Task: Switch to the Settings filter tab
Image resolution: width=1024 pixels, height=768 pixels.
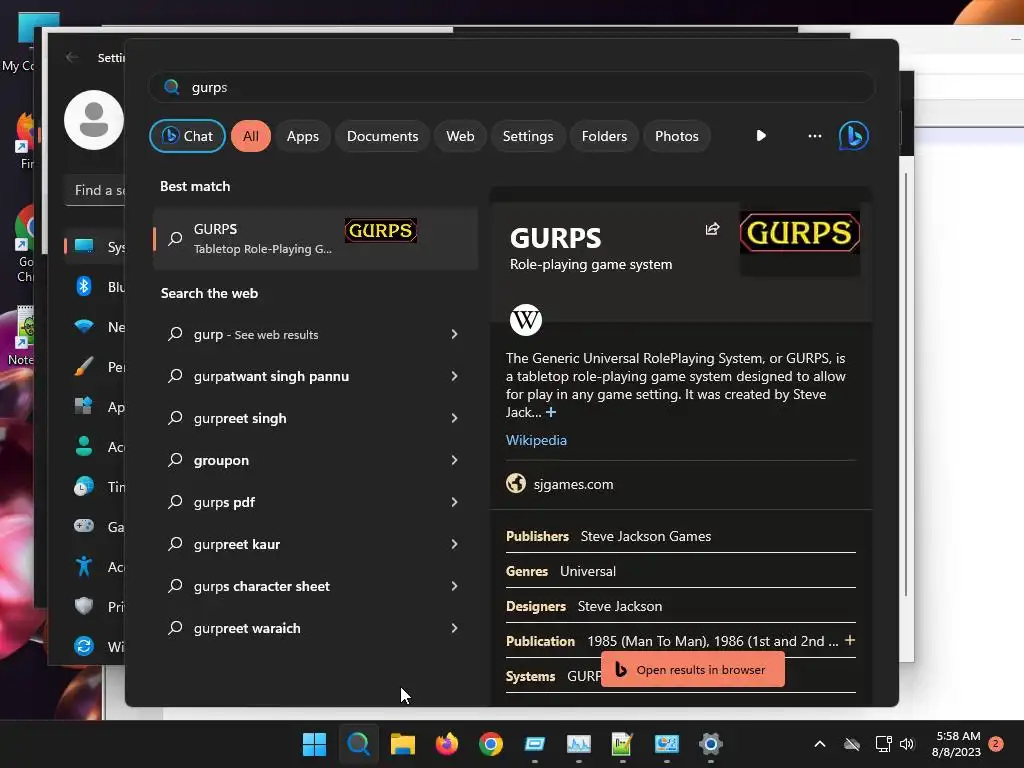Action: [x=528, y=136]
